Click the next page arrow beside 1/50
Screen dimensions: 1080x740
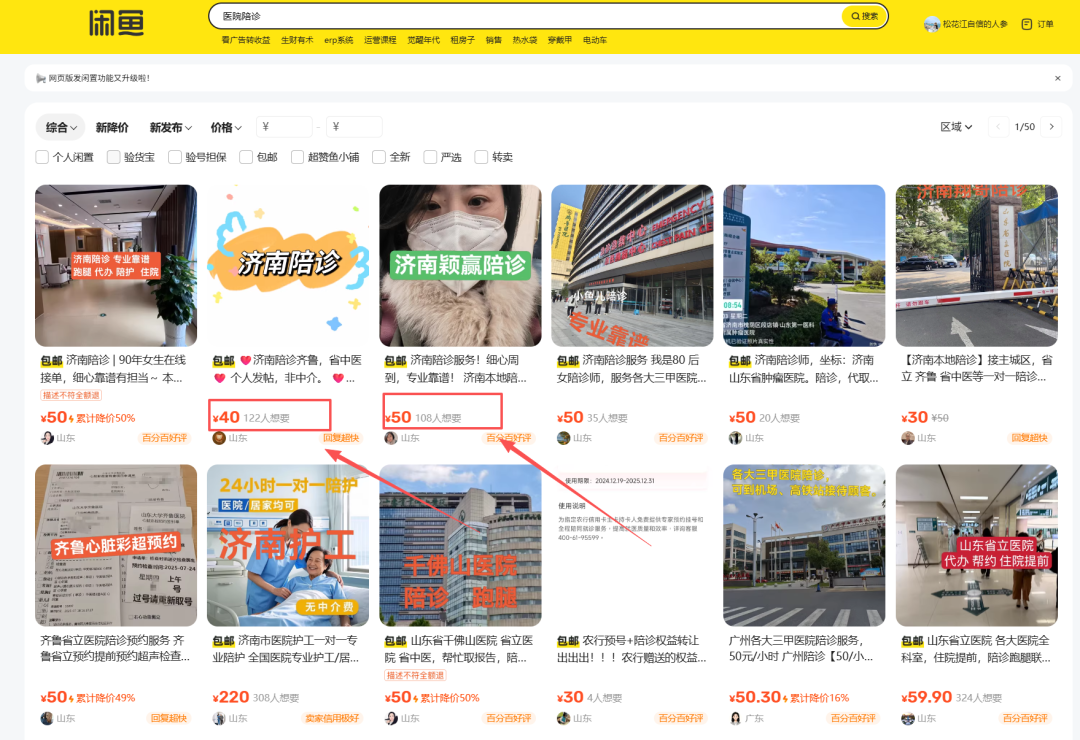1052,127
